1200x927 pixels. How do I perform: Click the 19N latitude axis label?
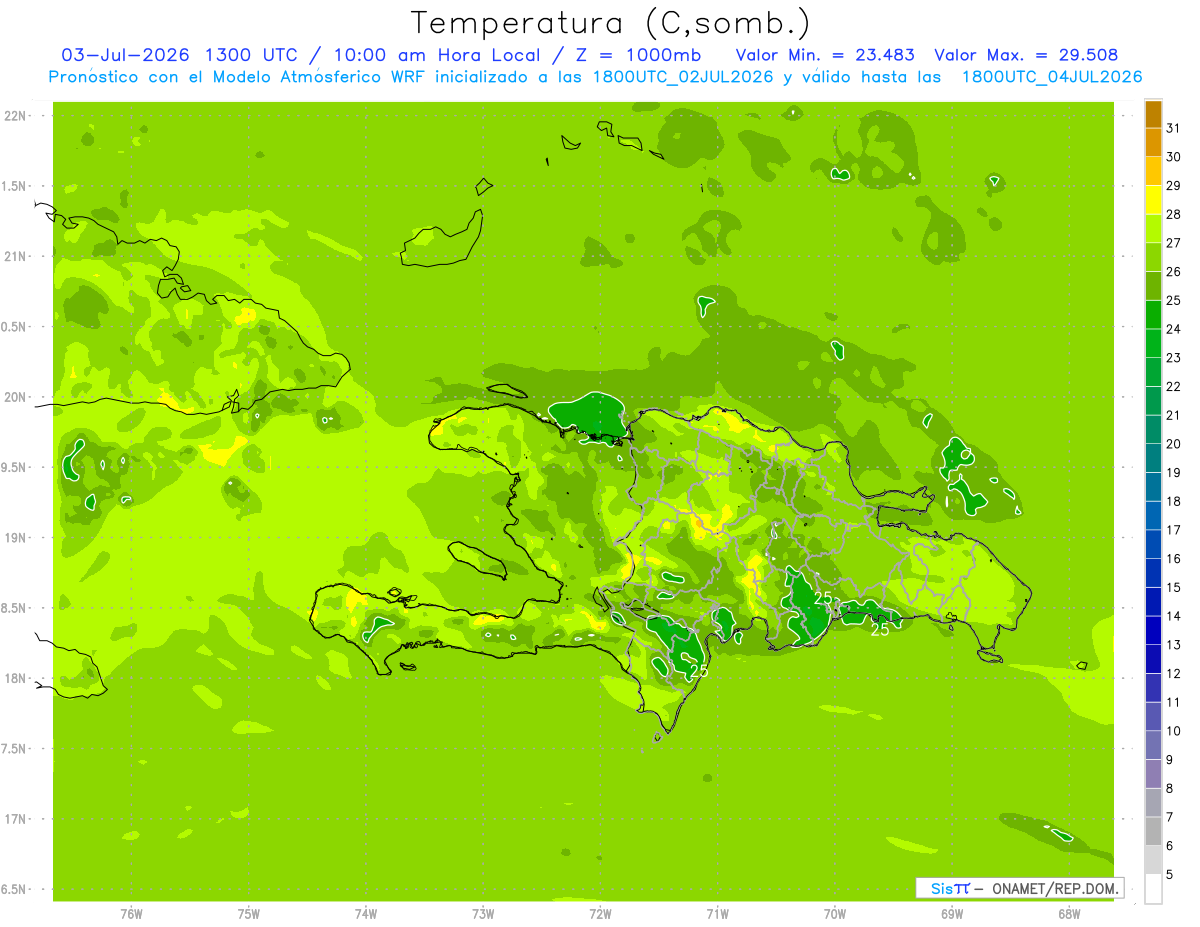point(17,537)
